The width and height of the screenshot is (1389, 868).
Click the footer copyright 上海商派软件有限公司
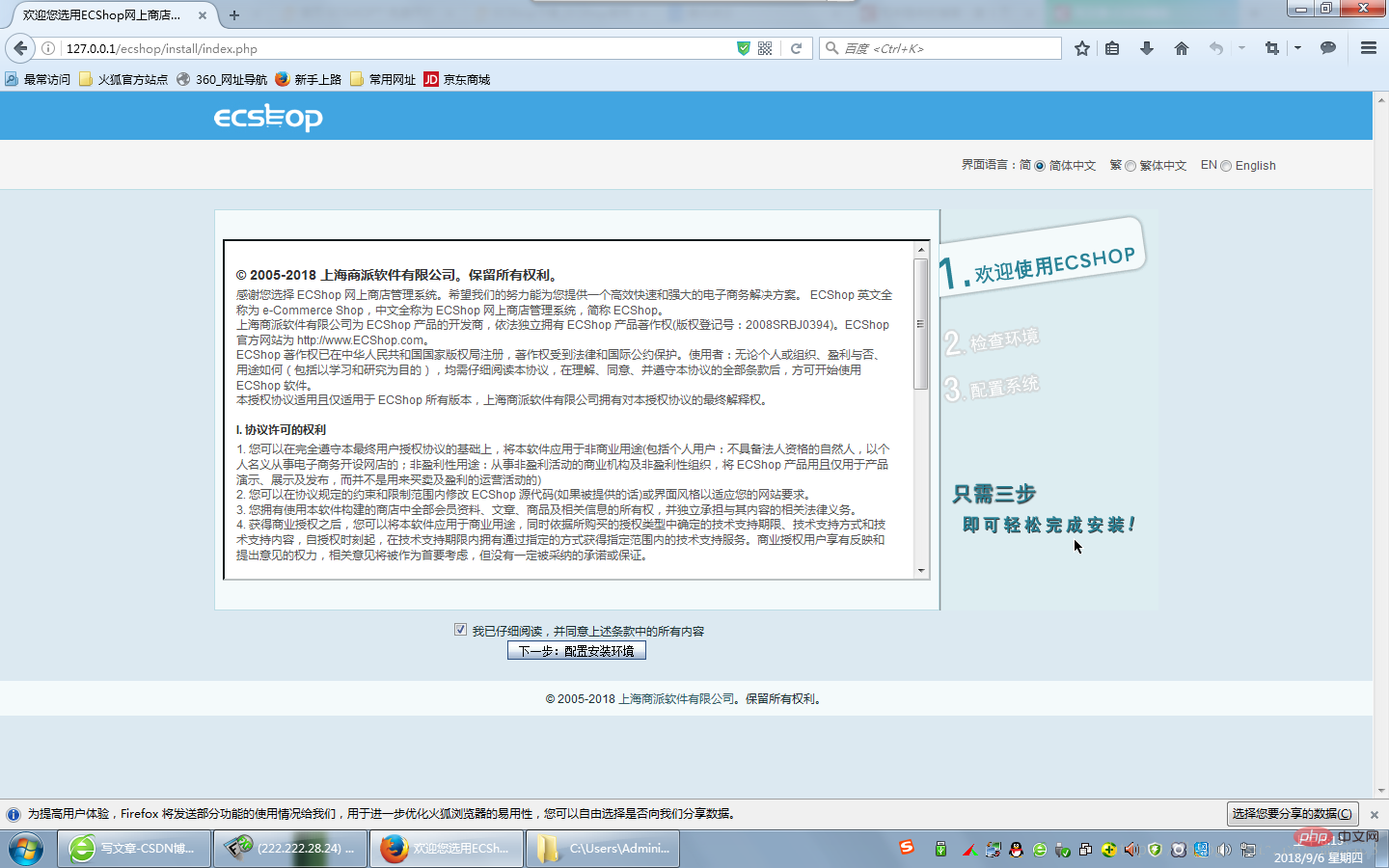(x=677, y=699)
